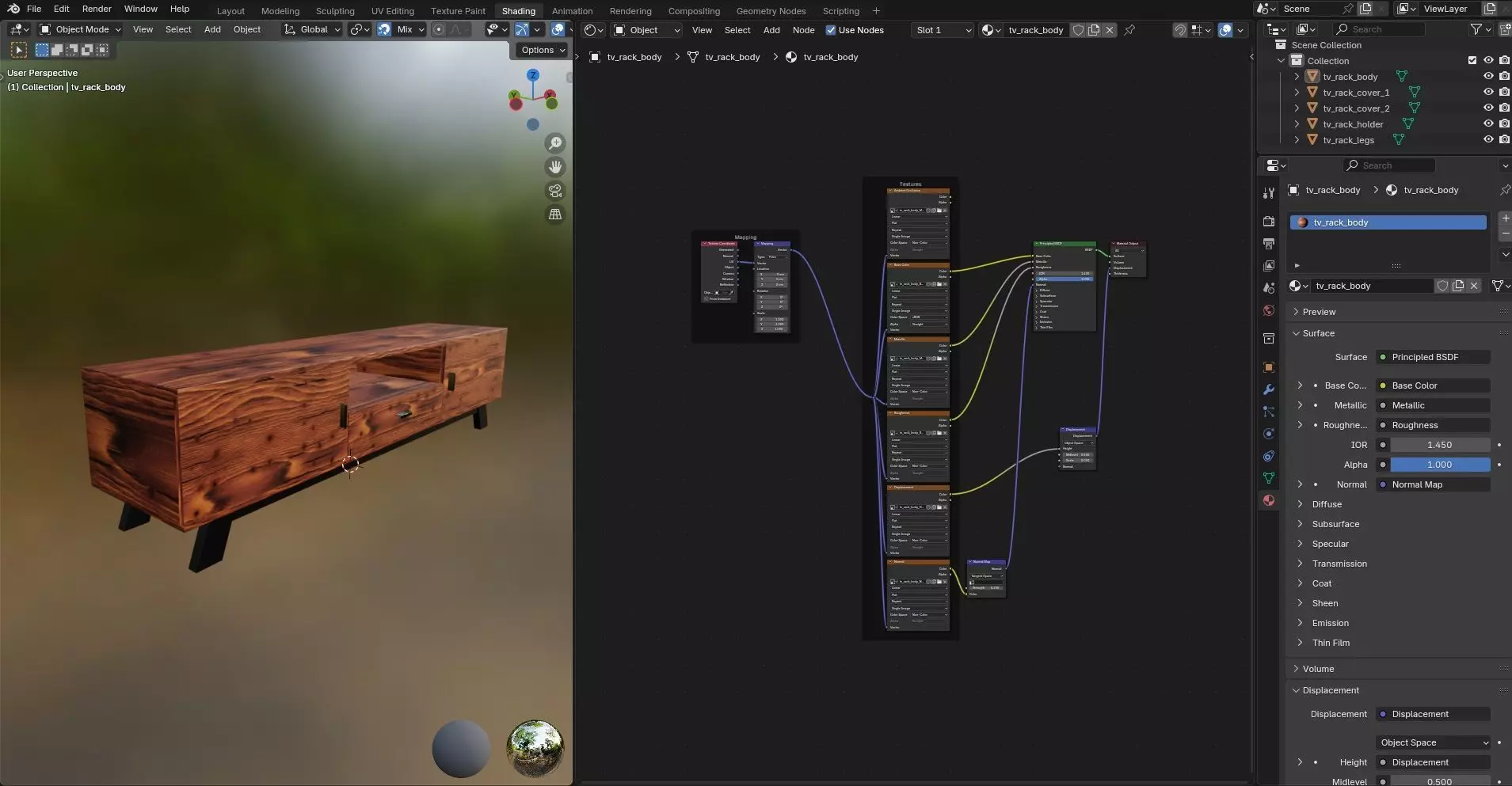Viewport: 1512px width, 786px height.
Task: Open the Collection properties tab
Action: [x=1269, y=339]
